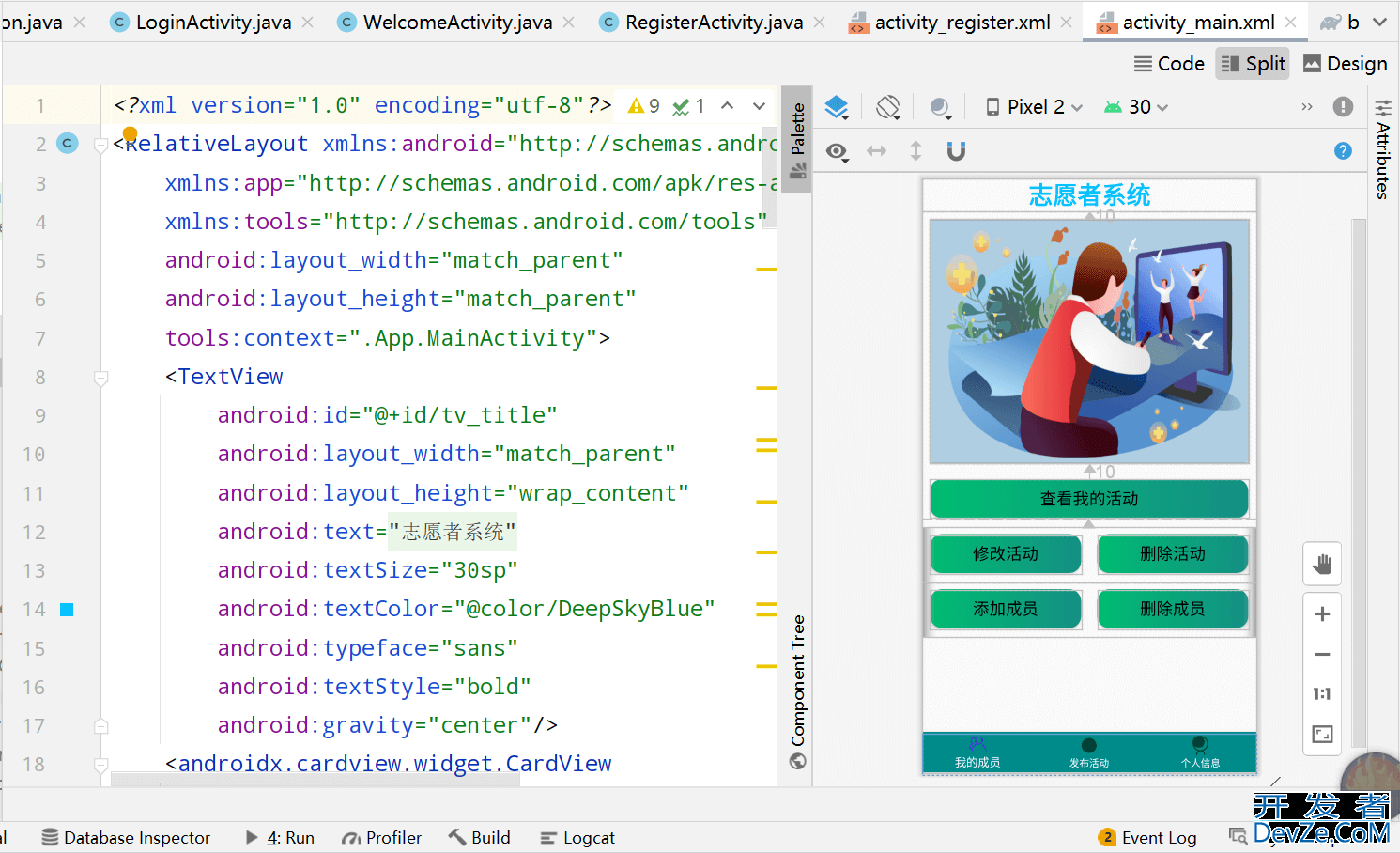Open RegisterActivity.java editor tab
Viewport: 1400px width, 853px height.
[x=701, y=22]
